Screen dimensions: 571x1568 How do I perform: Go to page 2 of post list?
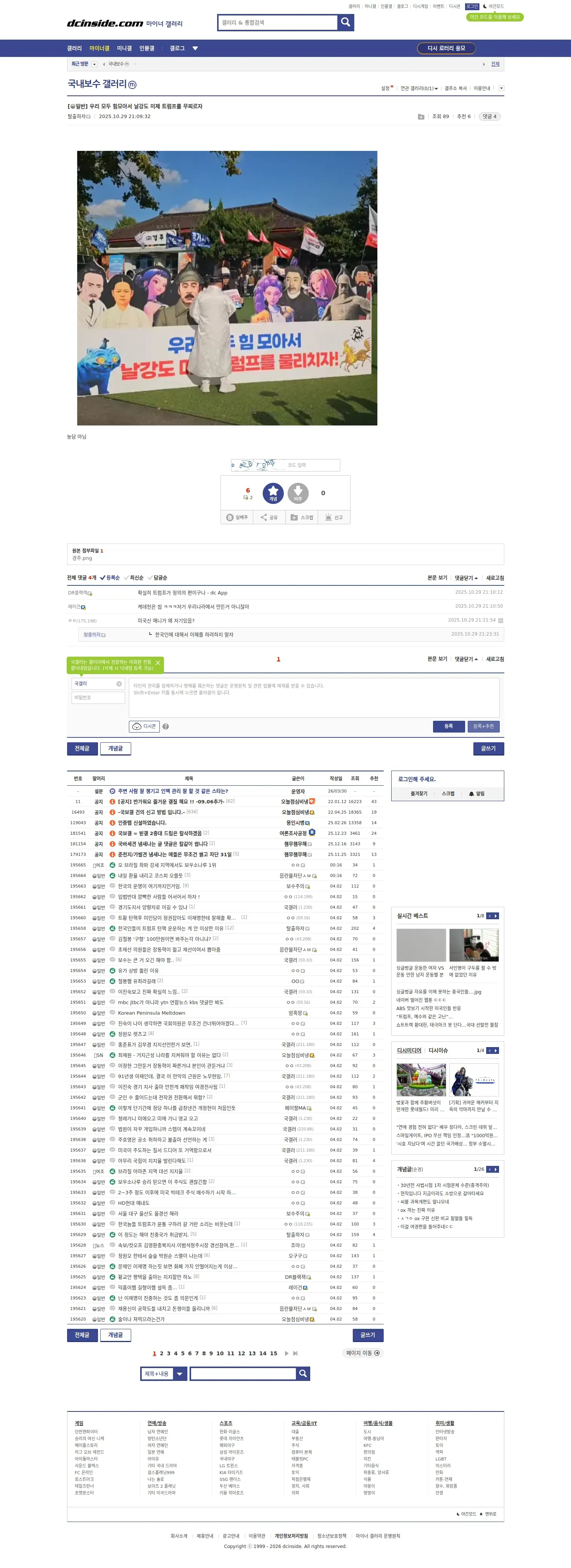tap(161, 1353)
